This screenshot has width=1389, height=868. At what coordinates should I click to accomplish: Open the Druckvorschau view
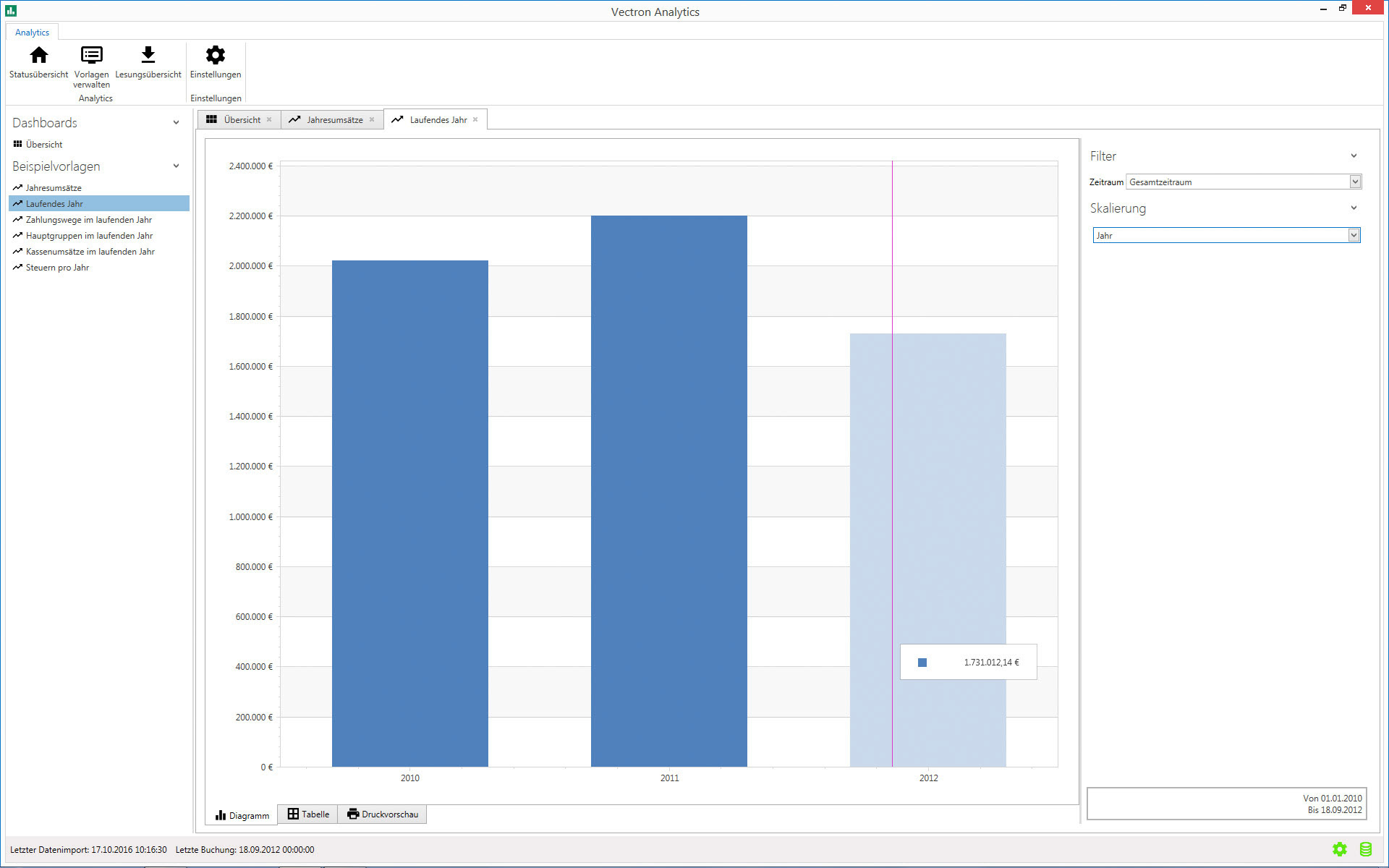pyautogui.click(x=383, y=814)
